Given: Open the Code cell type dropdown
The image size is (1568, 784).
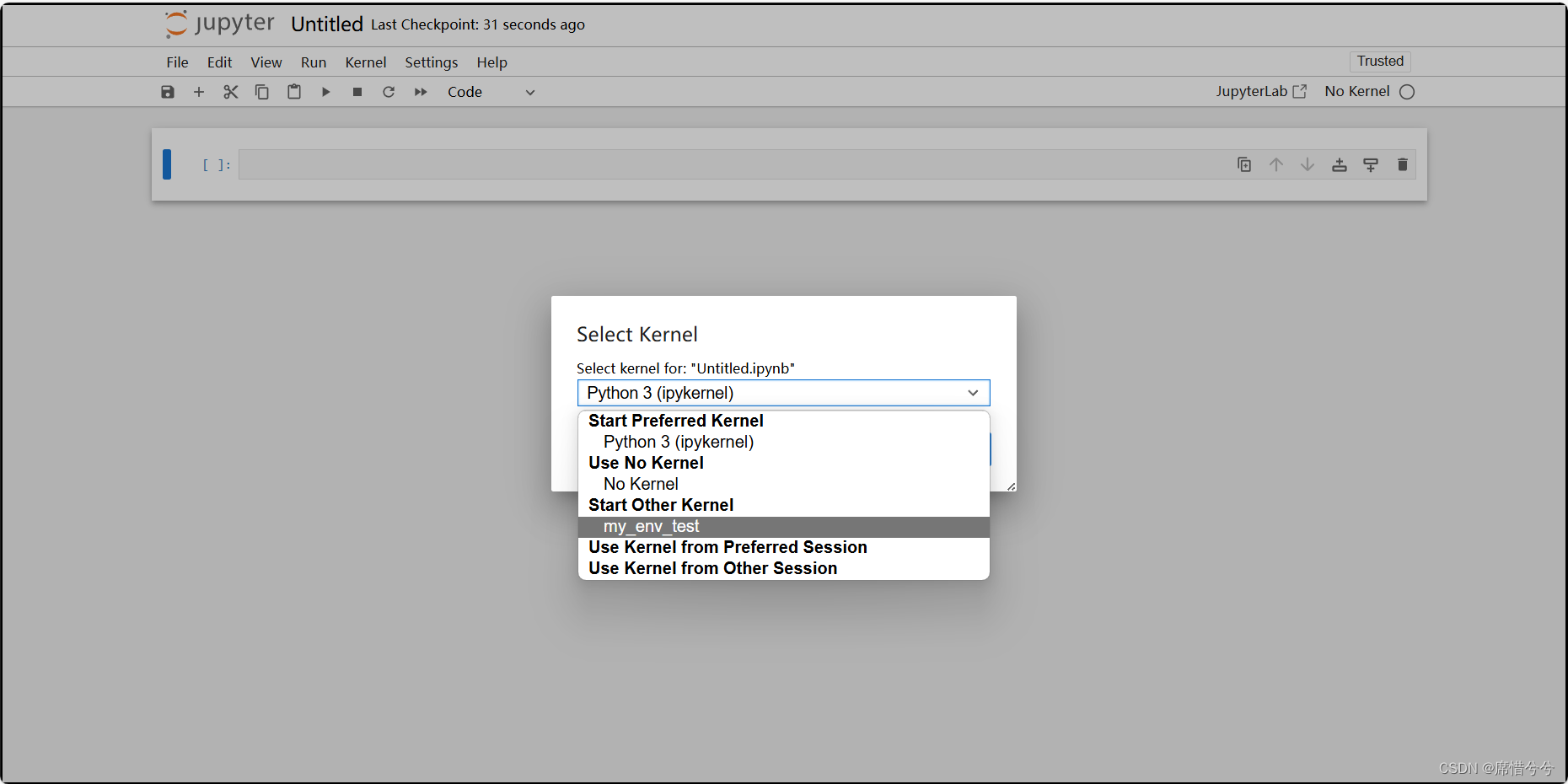Looking at the screenshot, I should (491, 92).
